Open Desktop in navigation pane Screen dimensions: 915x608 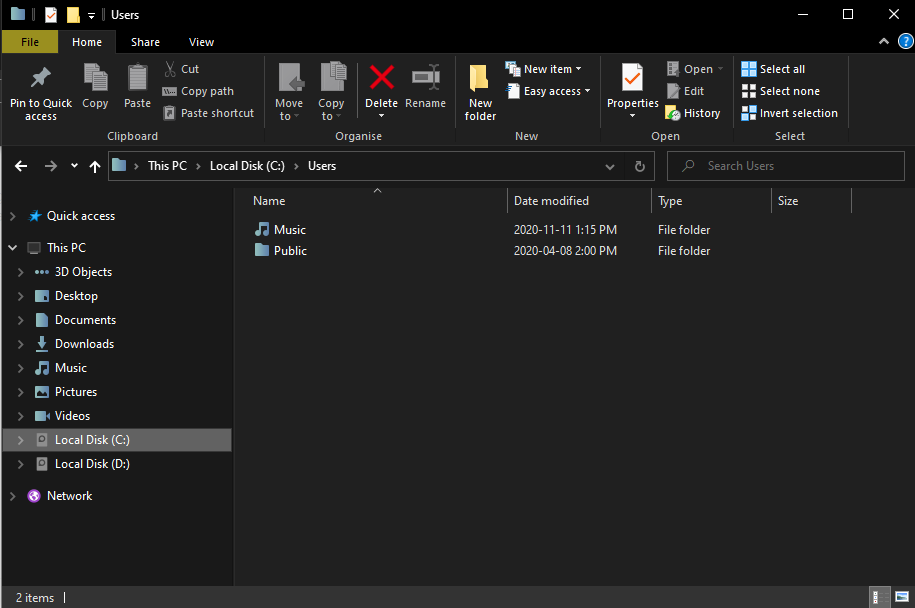point(76,296)
